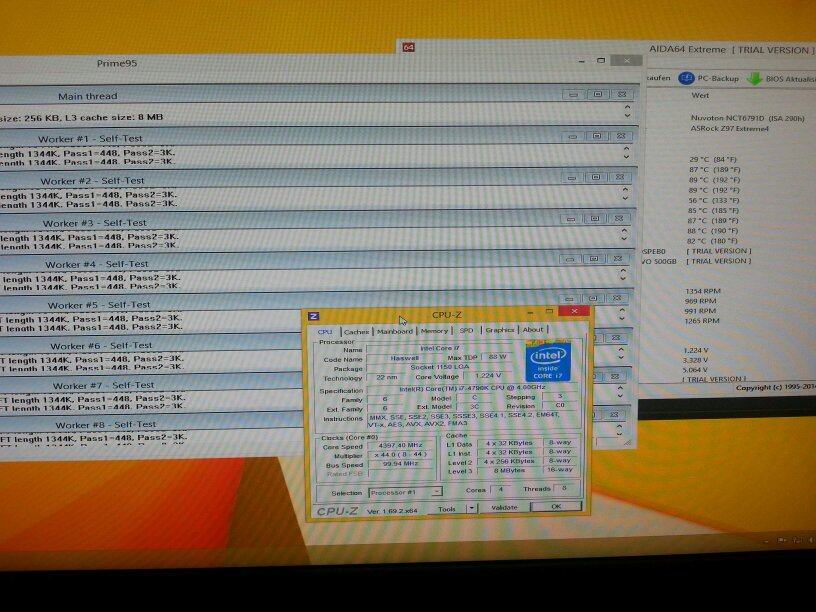
Task: Minimize the Worker #3 Self-Test window
Action: tap(570, 219)
